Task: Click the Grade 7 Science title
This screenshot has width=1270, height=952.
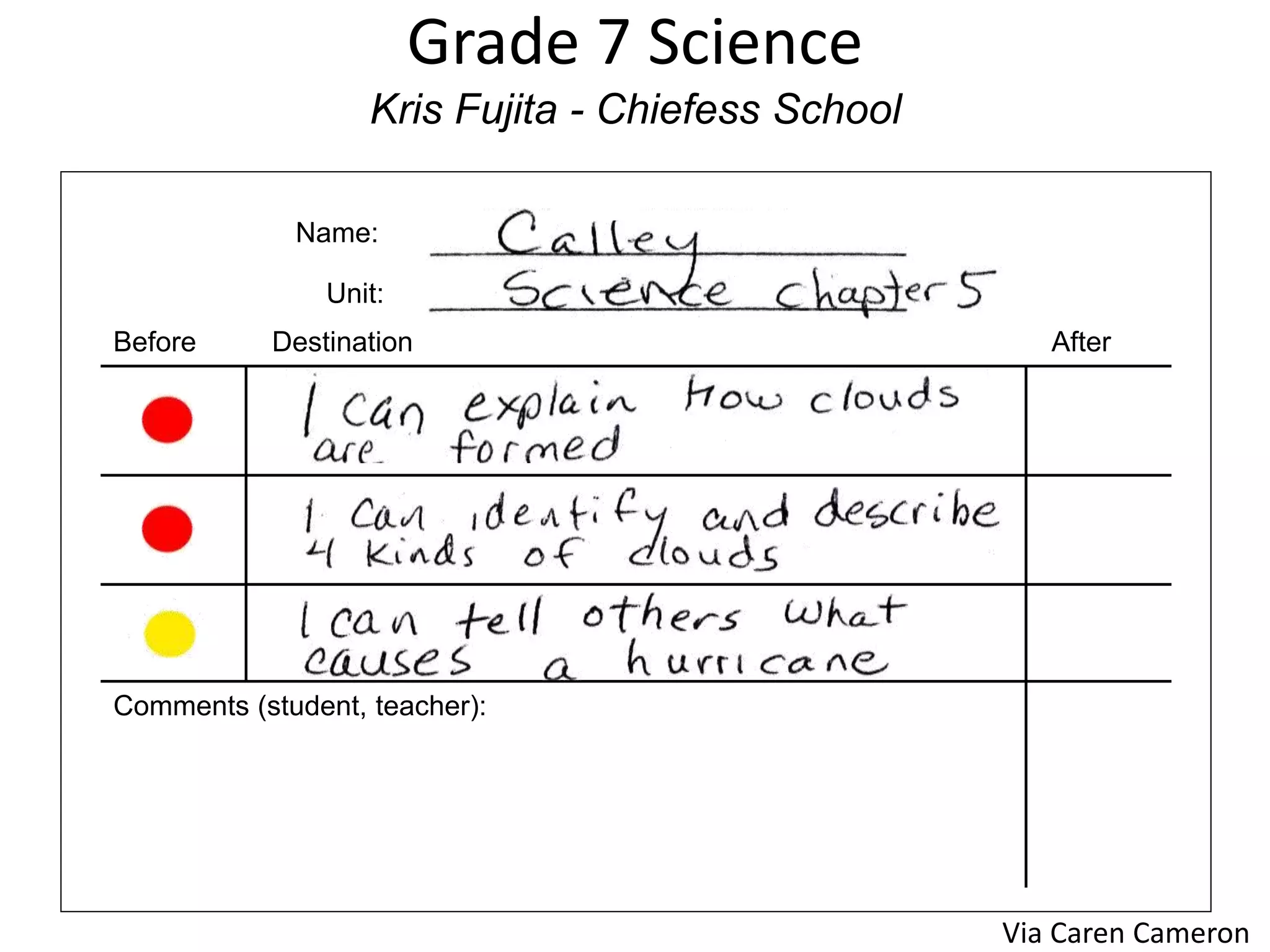Action: click(634, 43)
